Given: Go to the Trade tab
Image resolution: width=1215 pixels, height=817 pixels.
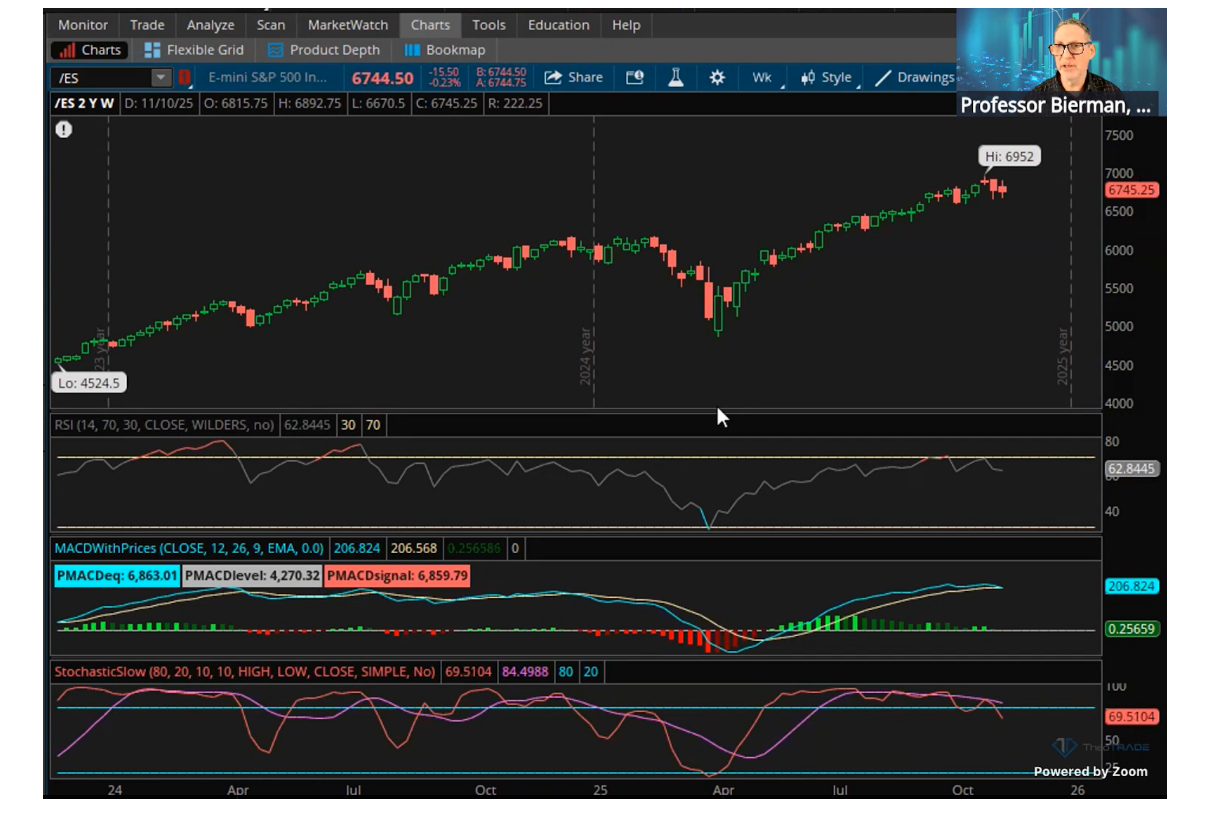Looking at the screenshot, I should tap(147, 25).
